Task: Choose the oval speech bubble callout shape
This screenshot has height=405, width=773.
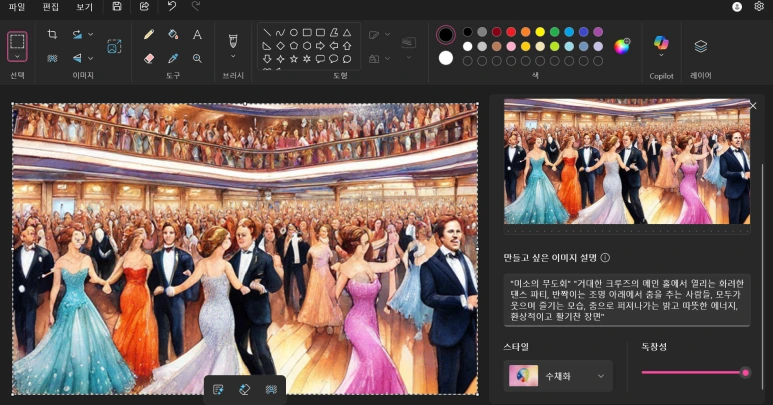Action: [334, 59]
